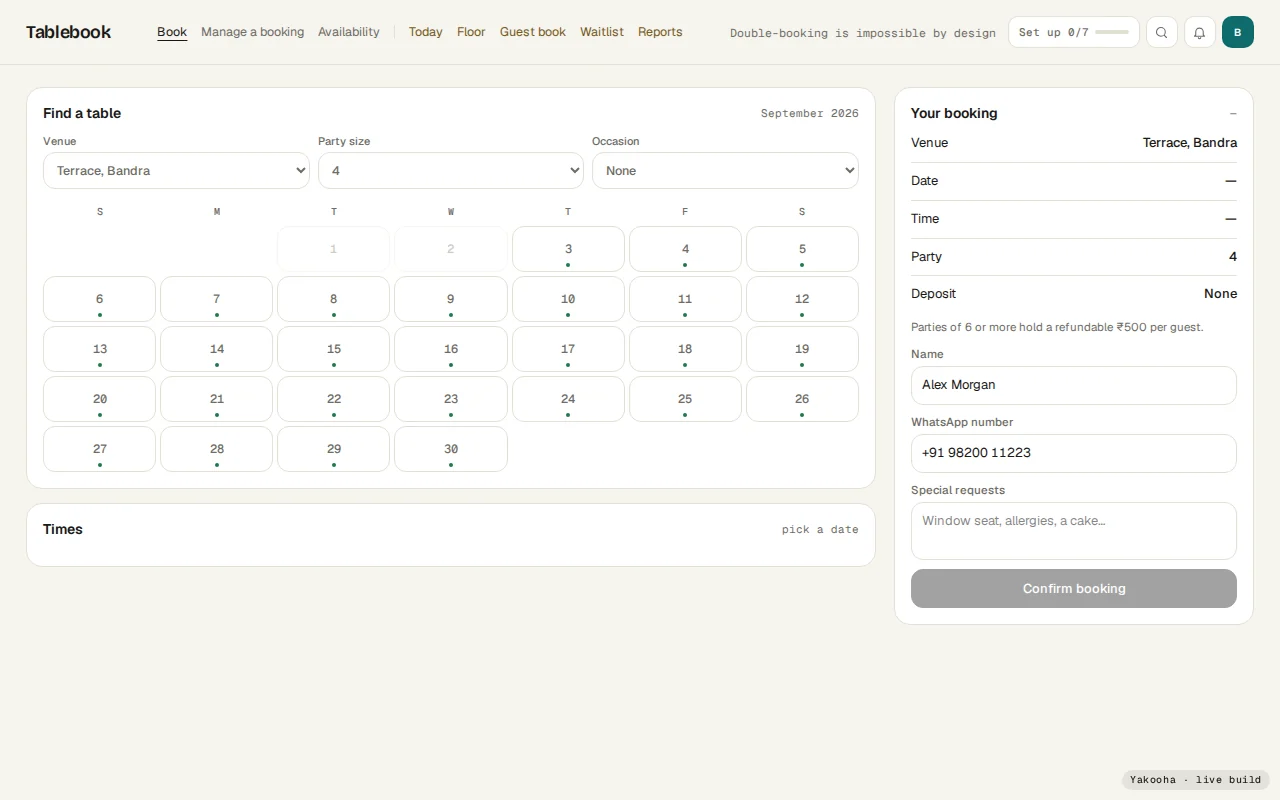Image resolution: width=1280 pixels, height=800 pixels.
Task: Click into the Name field
Action: [x=1074, y=385]
